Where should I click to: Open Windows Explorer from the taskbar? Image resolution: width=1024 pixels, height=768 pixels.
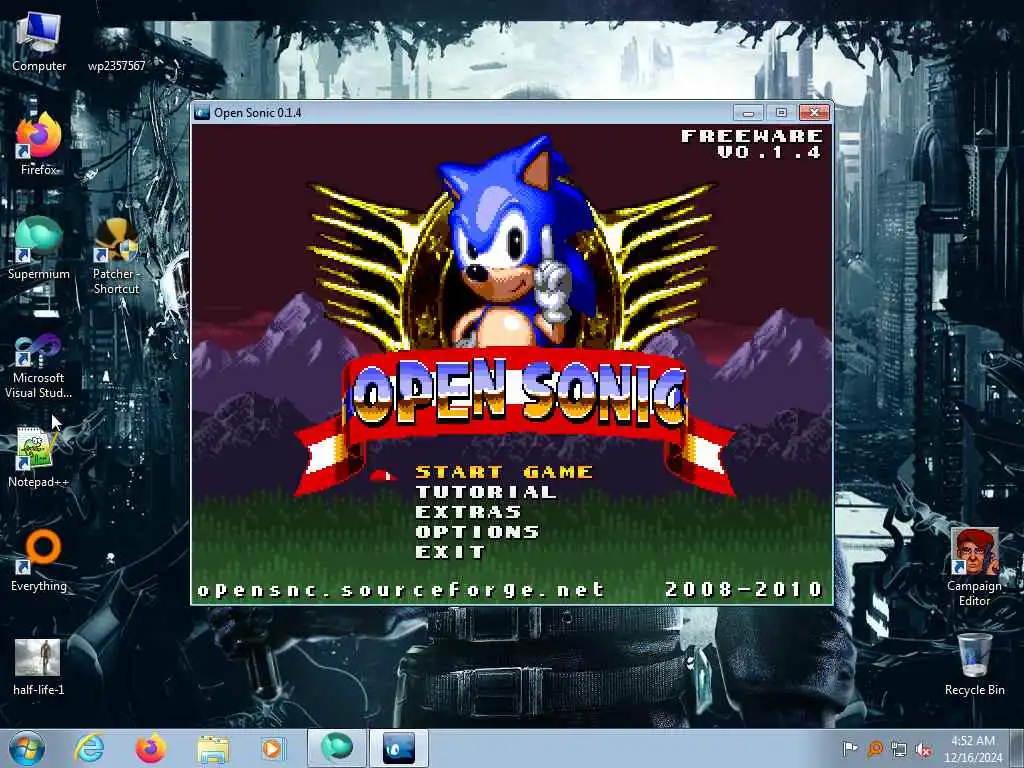[213, 748]
